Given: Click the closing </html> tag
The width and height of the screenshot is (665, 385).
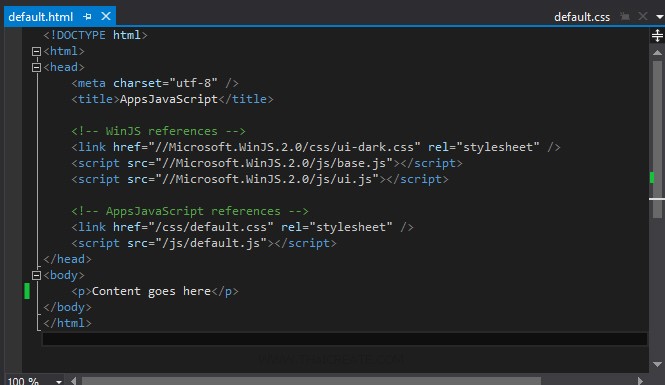Looking at the screenshot, I should pos(67,324).
